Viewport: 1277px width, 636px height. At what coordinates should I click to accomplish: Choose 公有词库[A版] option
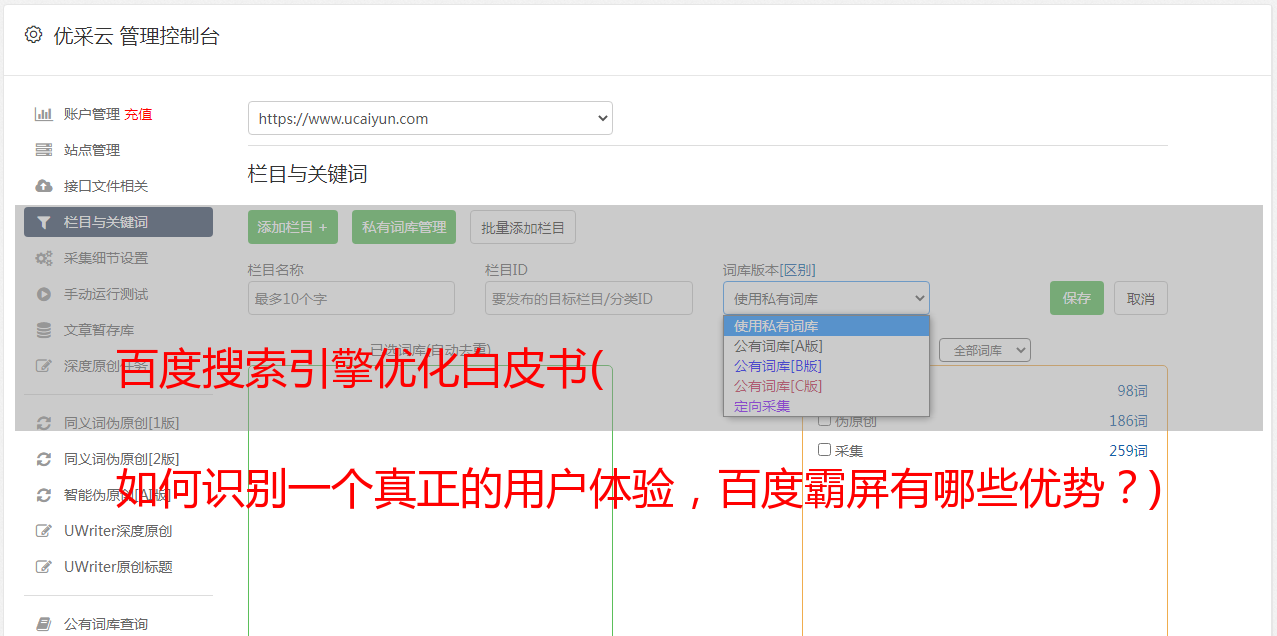(x=826, y=346)
